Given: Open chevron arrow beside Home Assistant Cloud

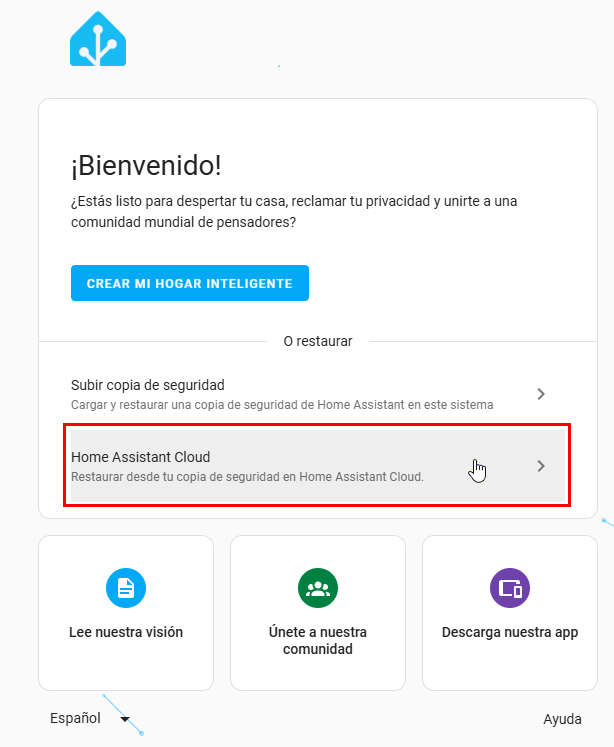Looking at the screenshot, I should pyautogui.click(x=541, y=466).
